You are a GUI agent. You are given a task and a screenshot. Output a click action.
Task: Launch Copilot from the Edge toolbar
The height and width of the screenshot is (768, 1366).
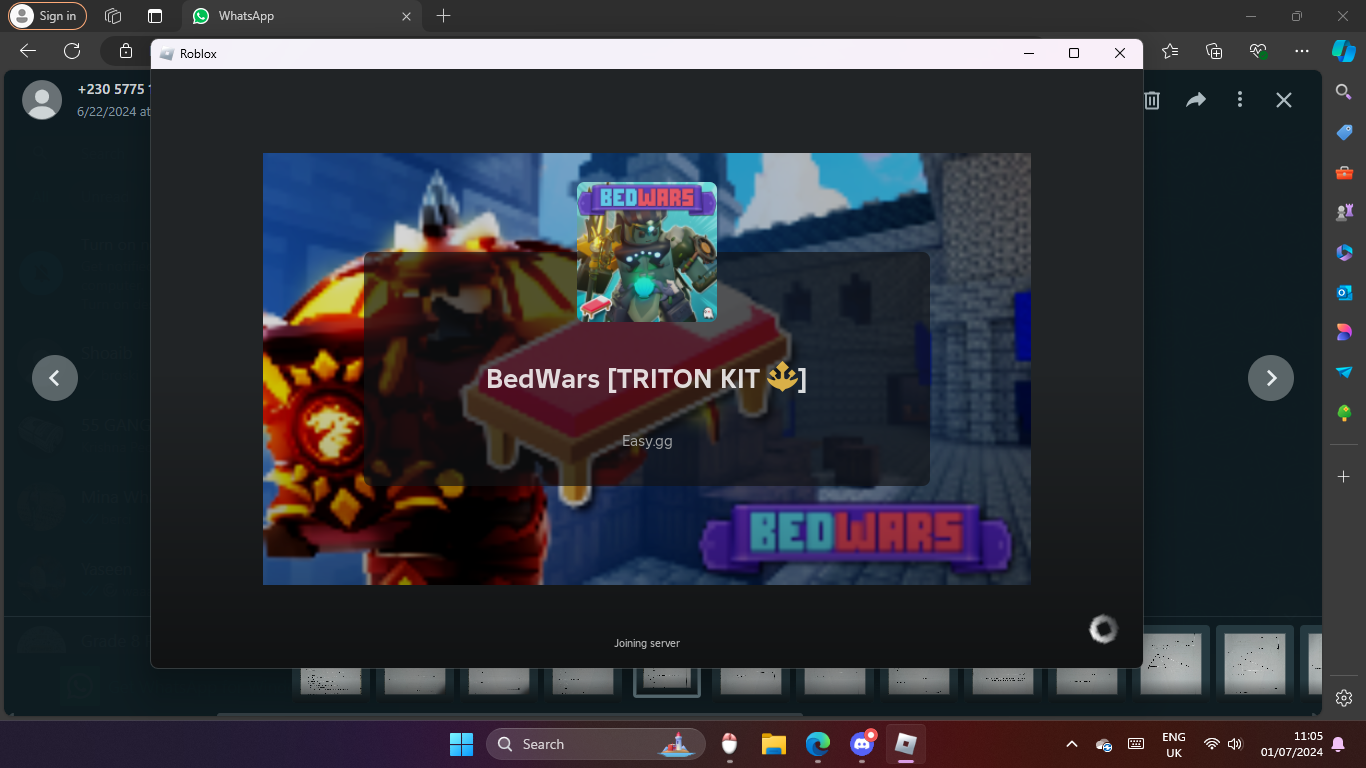pos(1343,51)
